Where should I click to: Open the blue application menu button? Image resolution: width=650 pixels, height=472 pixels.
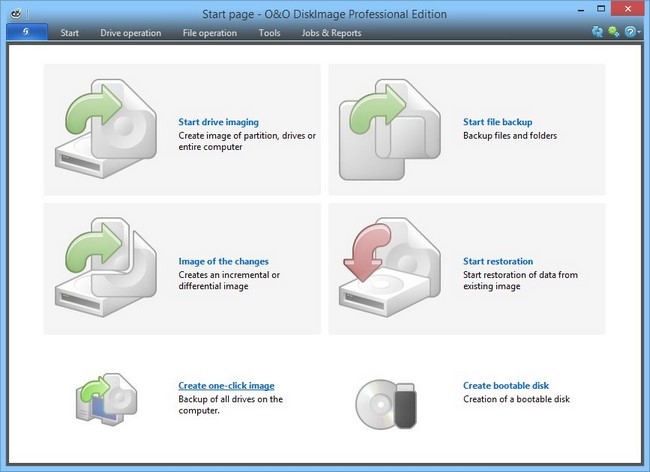[x=27, y=32]
